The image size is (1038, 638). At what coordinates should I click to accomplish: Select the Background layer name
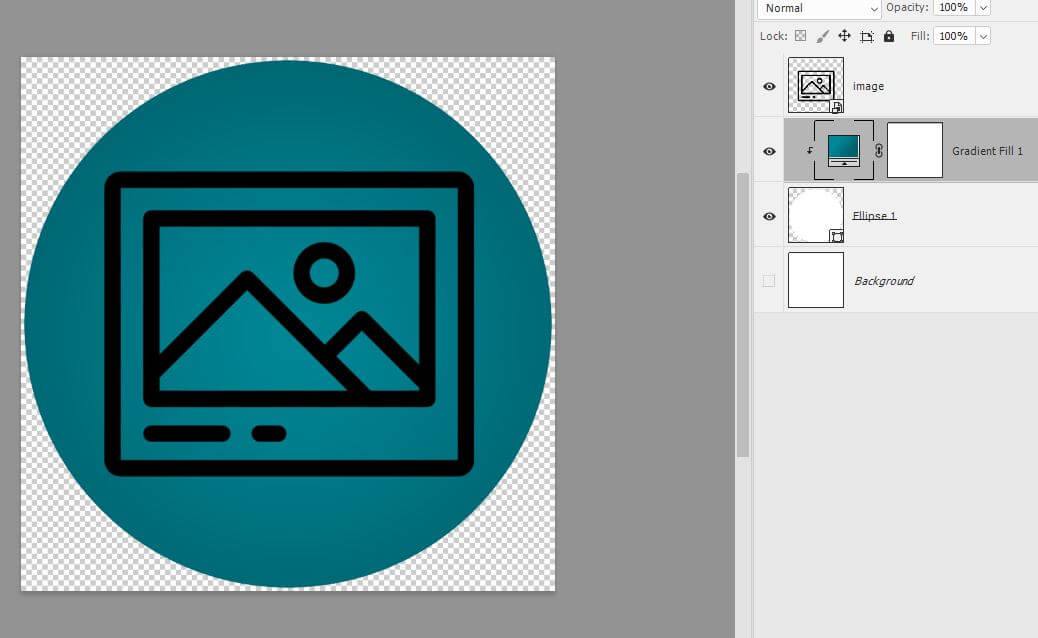884,281
